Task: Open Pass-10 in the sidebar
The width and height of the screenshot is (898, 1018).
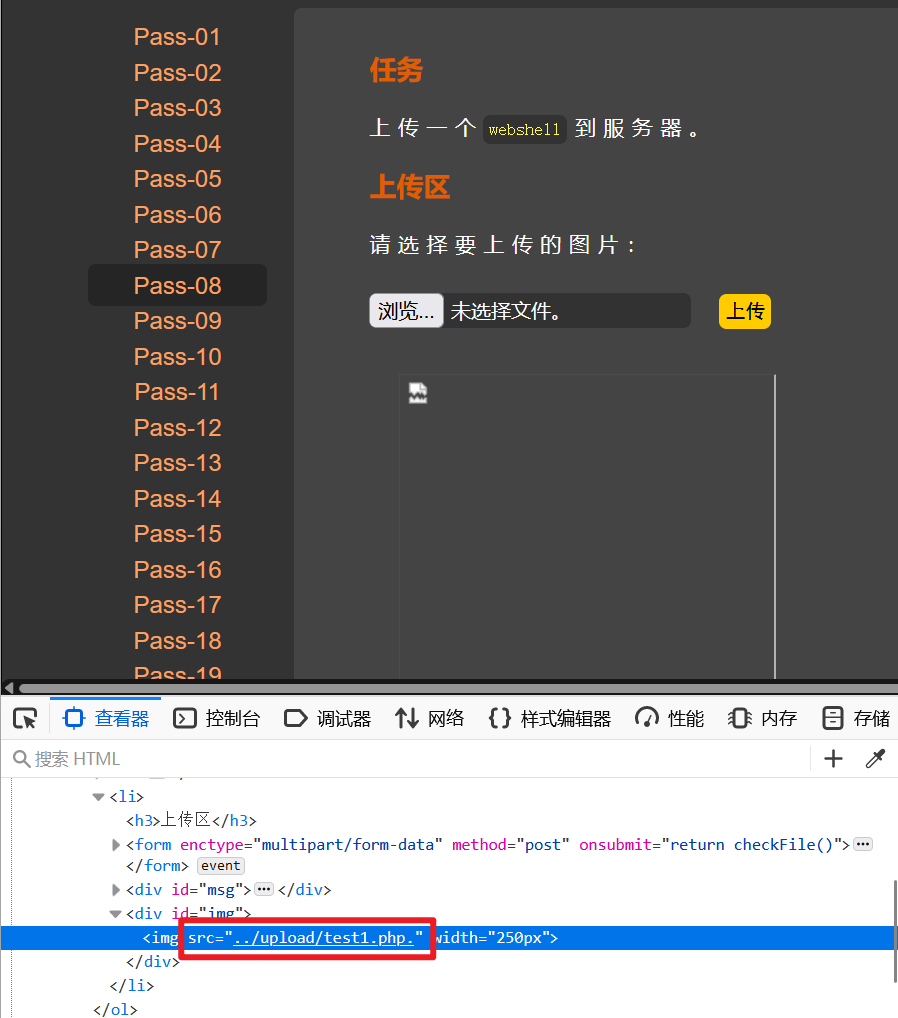Action: point(177,356)
